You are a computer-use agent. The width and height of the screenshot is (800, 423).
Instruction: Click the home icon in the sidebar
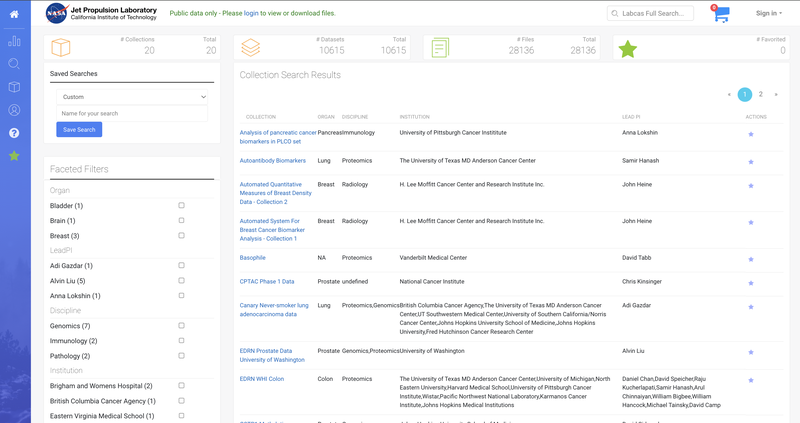coord(14,14)
